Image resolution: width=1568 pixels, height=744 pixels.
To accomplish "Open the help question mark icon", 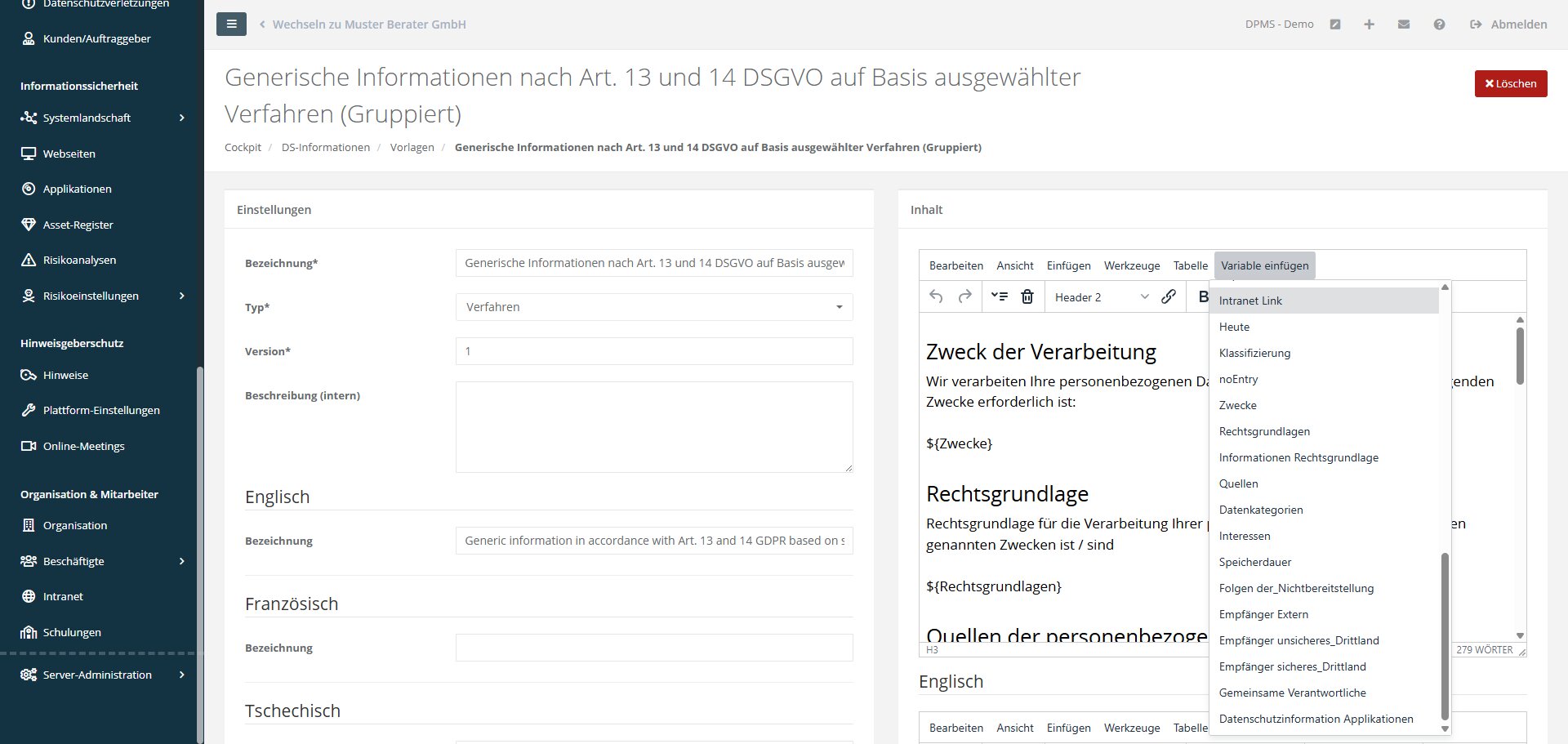I will 1439,25.
